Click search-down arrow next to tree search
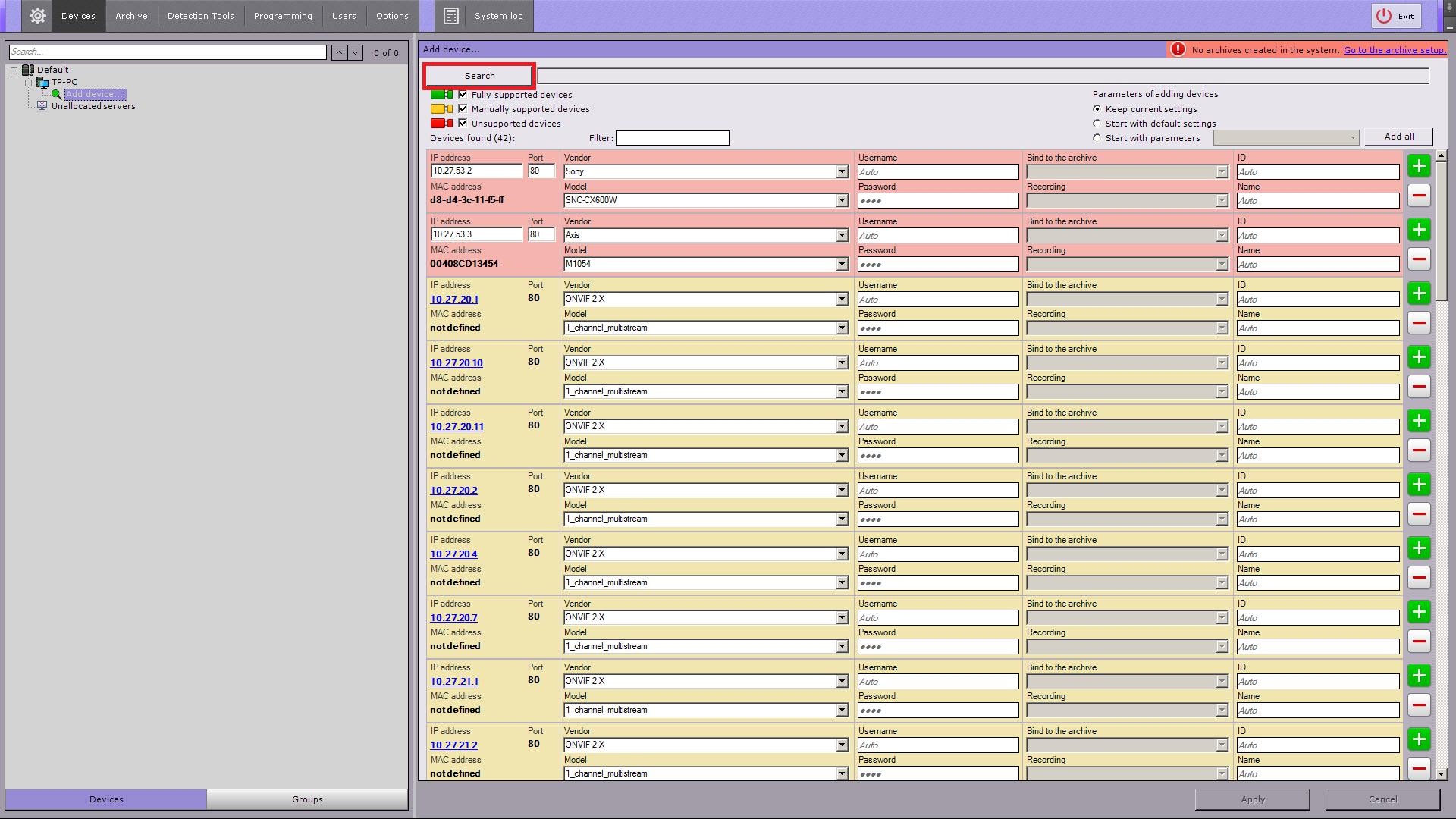 point(355,52)
